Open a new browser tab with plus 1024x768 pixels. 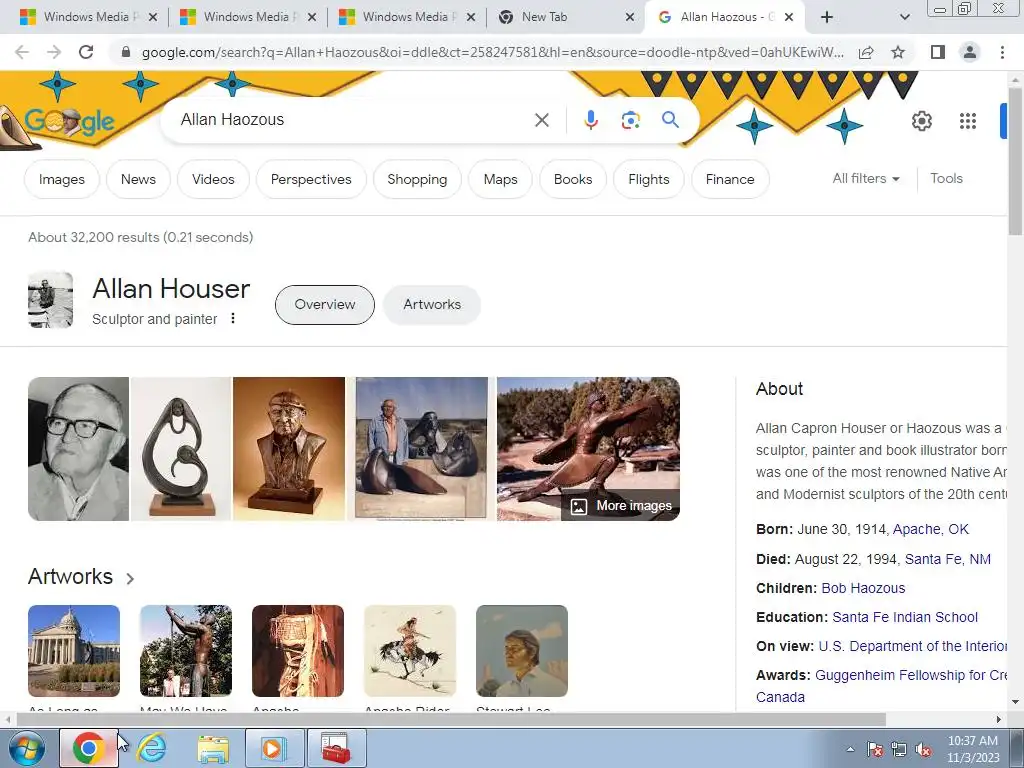[x=827, y=17]
